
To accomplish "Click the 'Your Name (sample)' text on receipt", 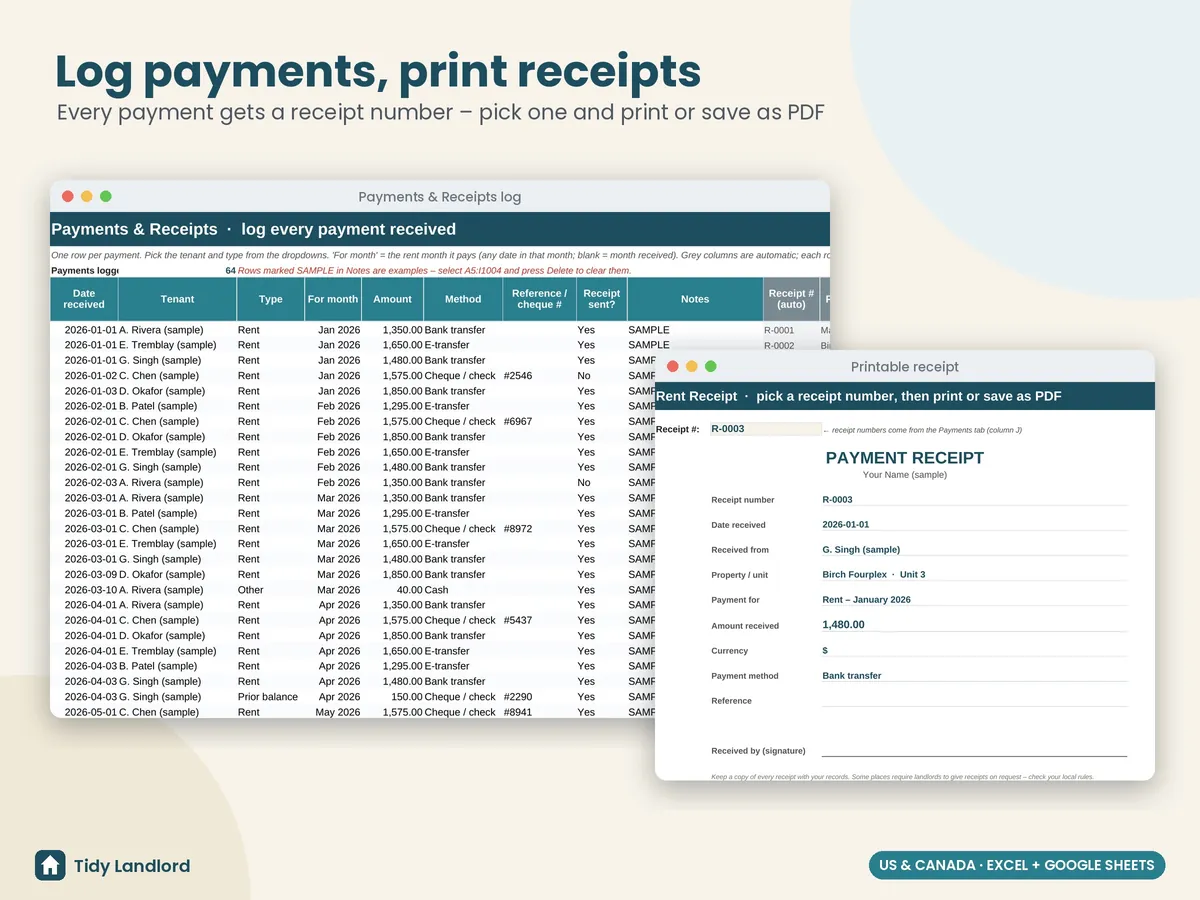I will 905,475.
